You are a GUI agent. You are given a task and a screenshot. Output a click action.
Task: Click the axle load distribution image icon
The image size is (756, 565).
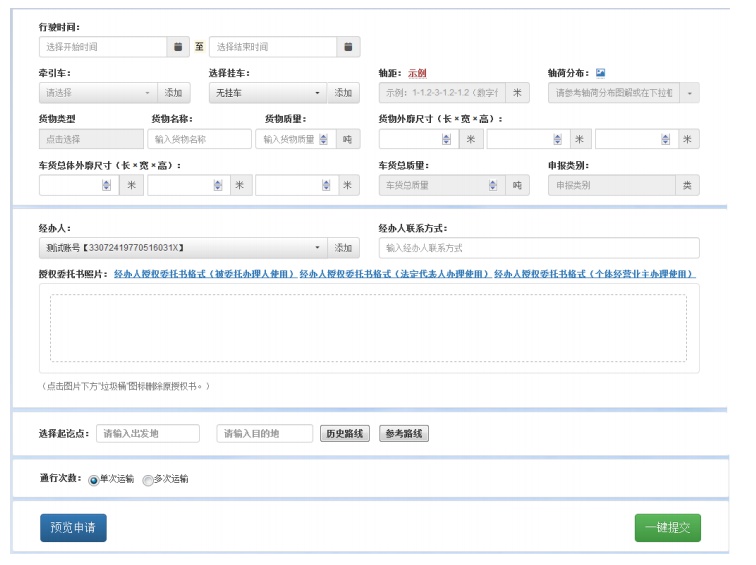click(600, 73)
